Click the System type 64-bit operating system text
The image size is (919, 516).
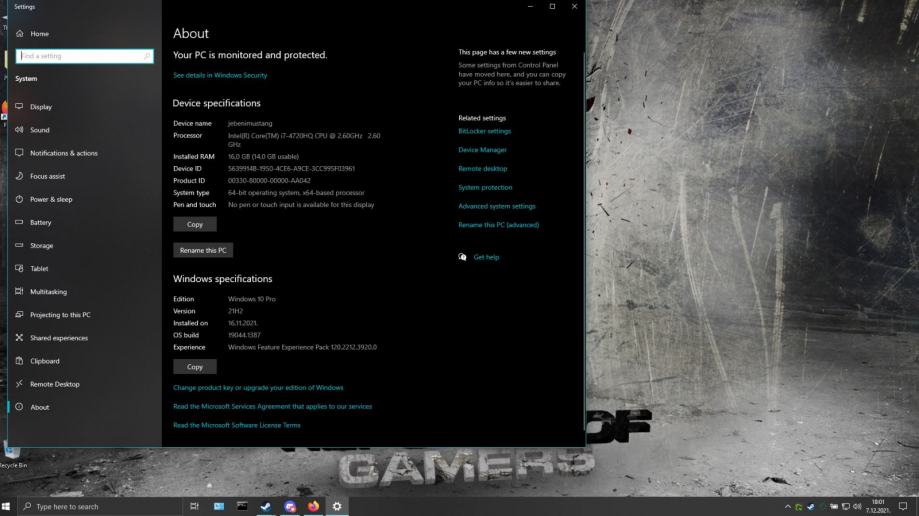click(x=296, y=192)
